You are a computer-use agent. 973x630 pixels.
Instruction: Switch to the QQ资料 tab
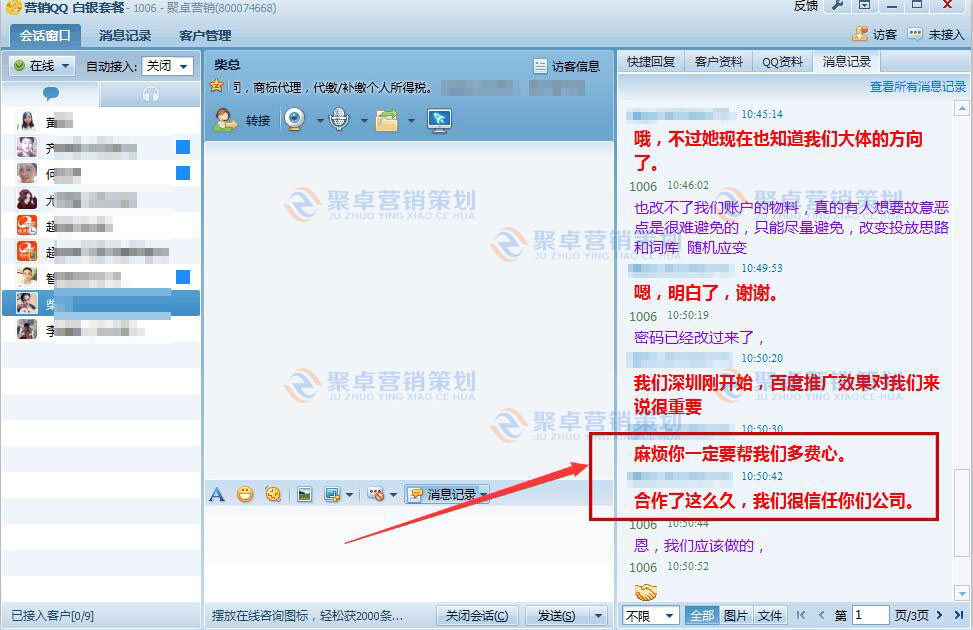[x=782, y=61]
